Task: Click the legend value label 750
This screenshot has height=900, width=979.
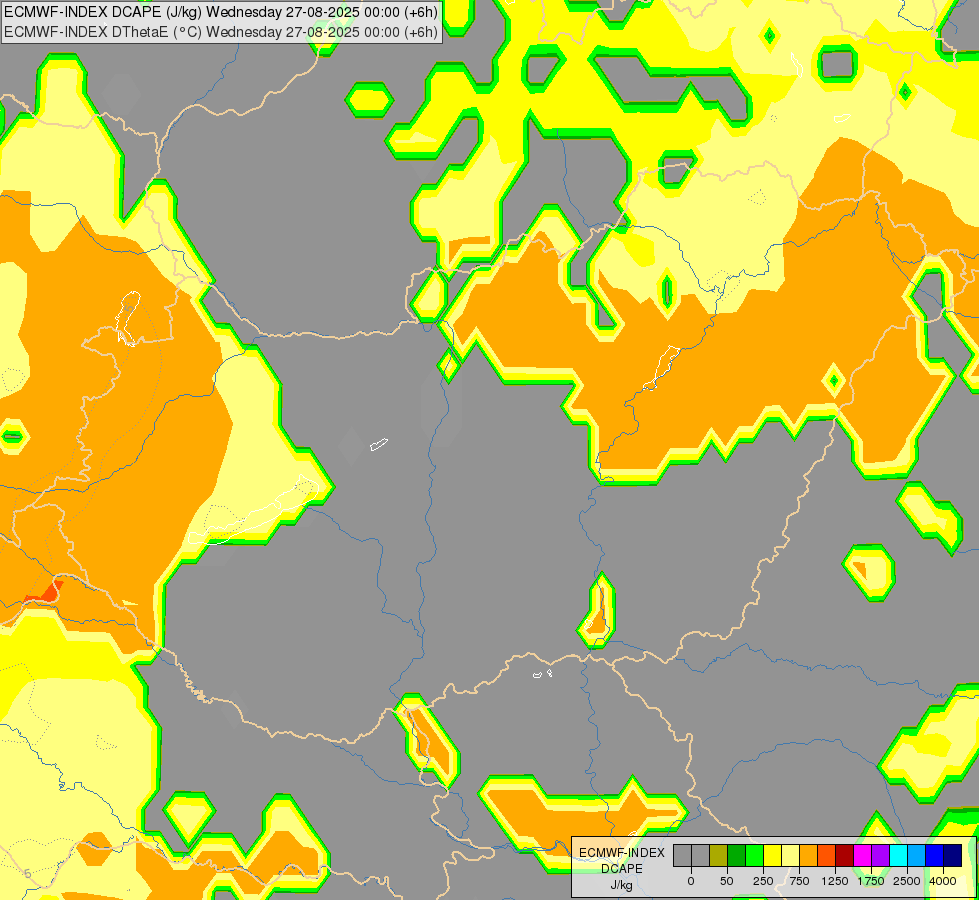Action: tap(799, 881)
